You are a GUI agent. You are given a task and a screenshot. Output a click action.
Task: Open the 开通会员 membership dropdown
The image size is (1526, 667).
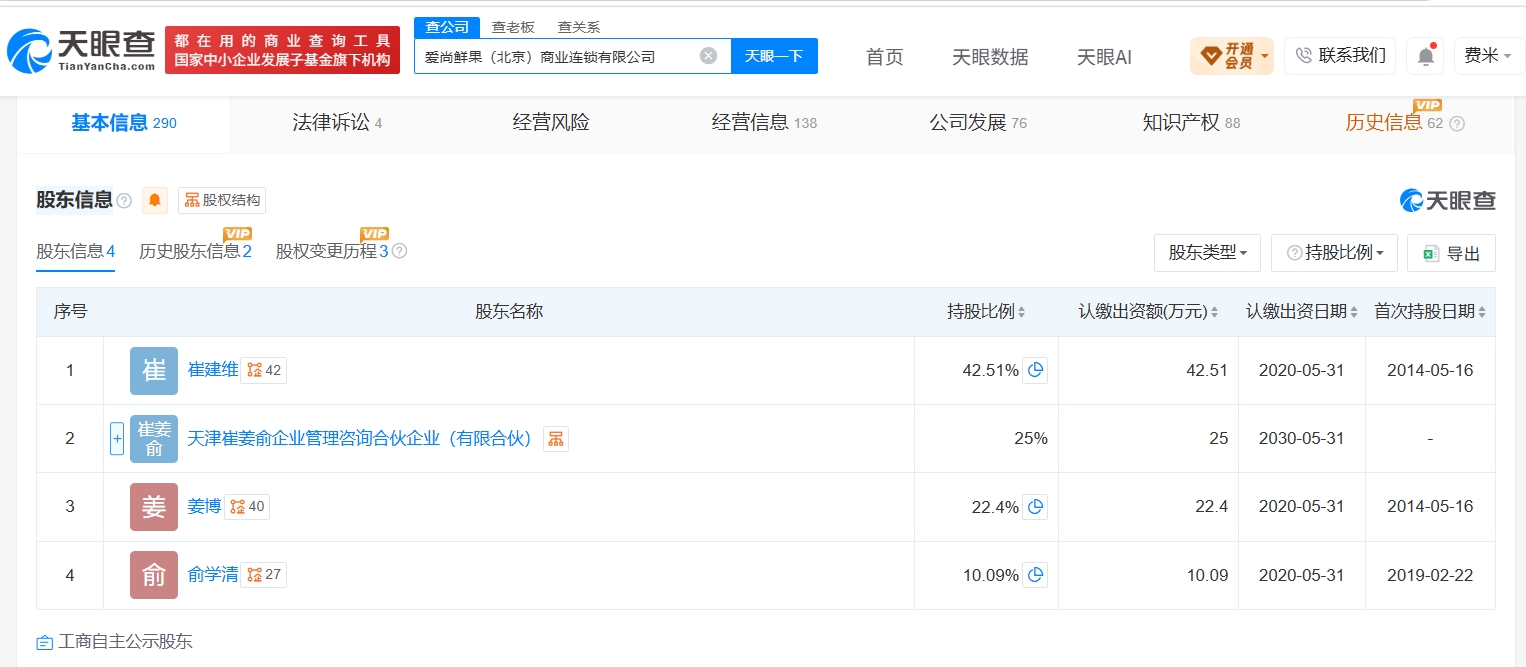(1232, 56)
